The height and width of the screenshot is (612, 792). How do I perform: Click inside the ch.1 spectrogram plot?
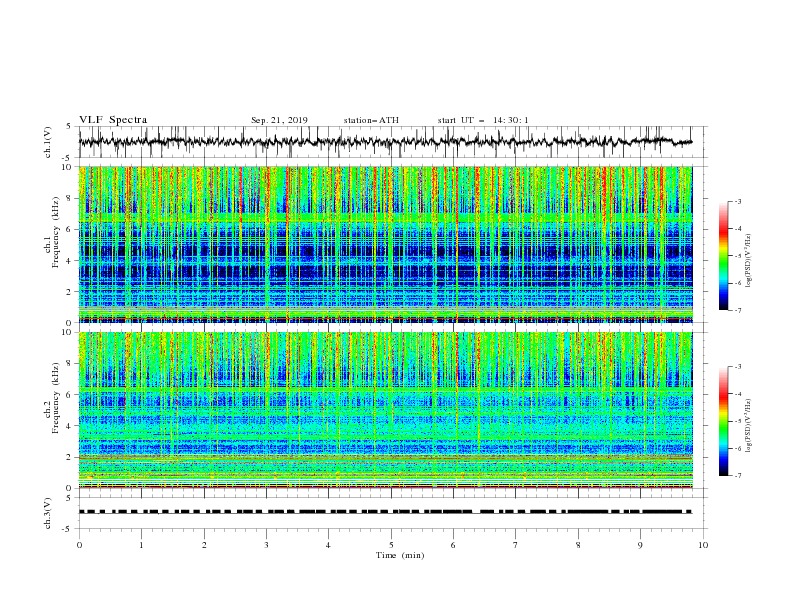[x=386, y=244]
